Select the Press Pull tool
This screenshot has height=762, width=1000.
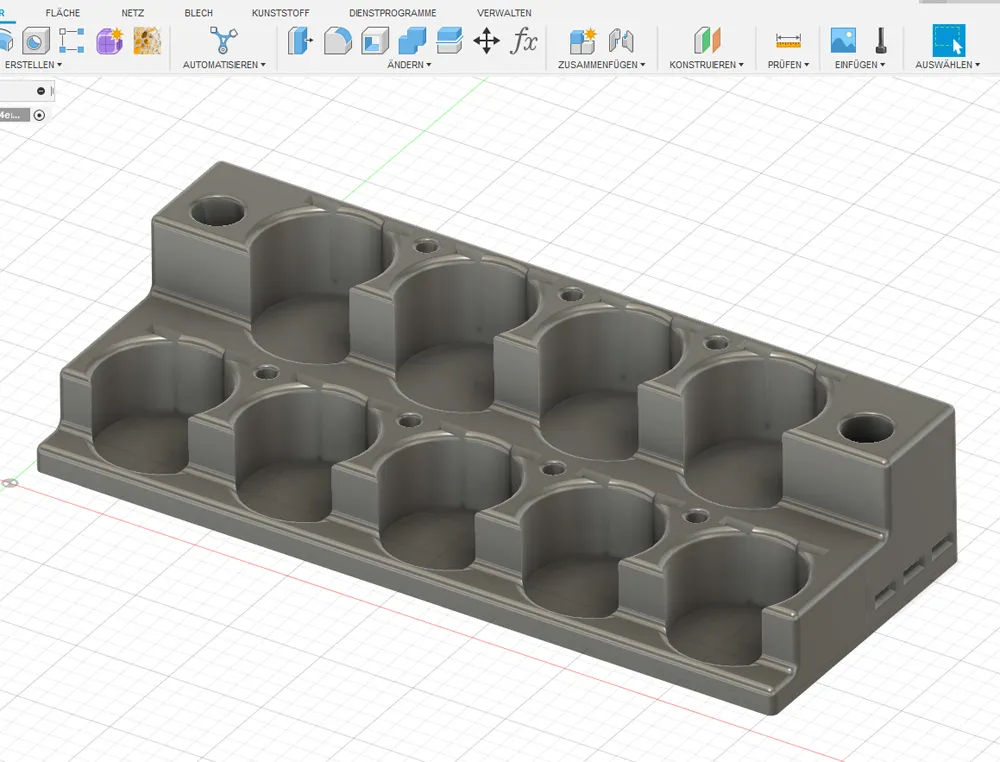(x=300, y=41)
